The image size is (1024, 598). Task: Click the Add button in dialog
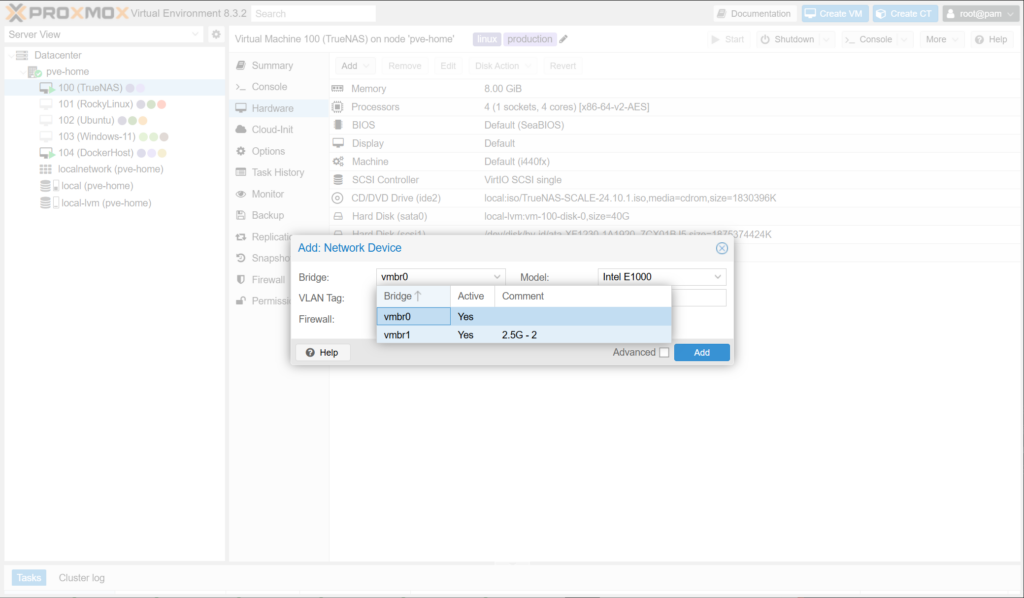(x=701, y=352)
